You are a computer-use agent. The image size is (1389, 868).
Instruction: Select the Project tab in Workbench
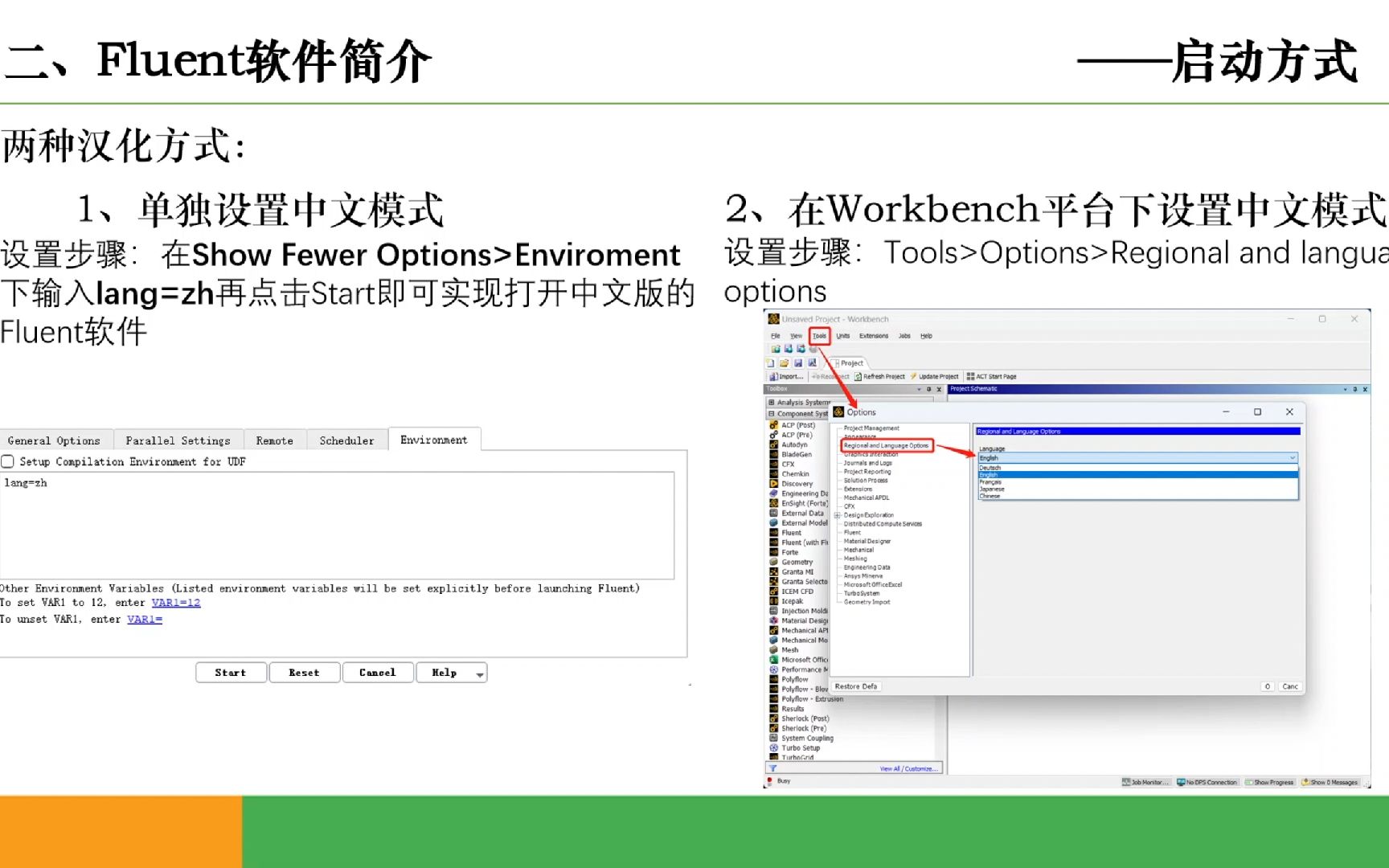pos(850,363)
